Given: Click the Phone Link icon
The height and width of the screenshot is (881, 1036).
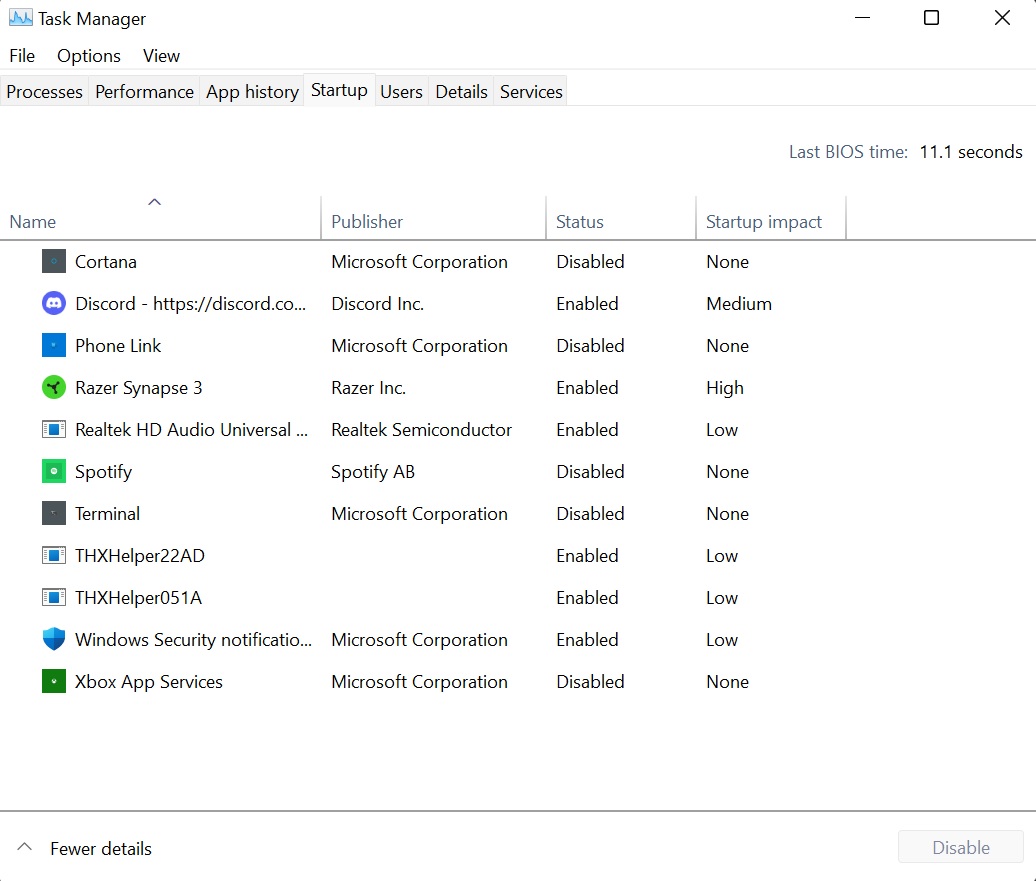Looking at the screenshot, I should [x=54, y=346].
